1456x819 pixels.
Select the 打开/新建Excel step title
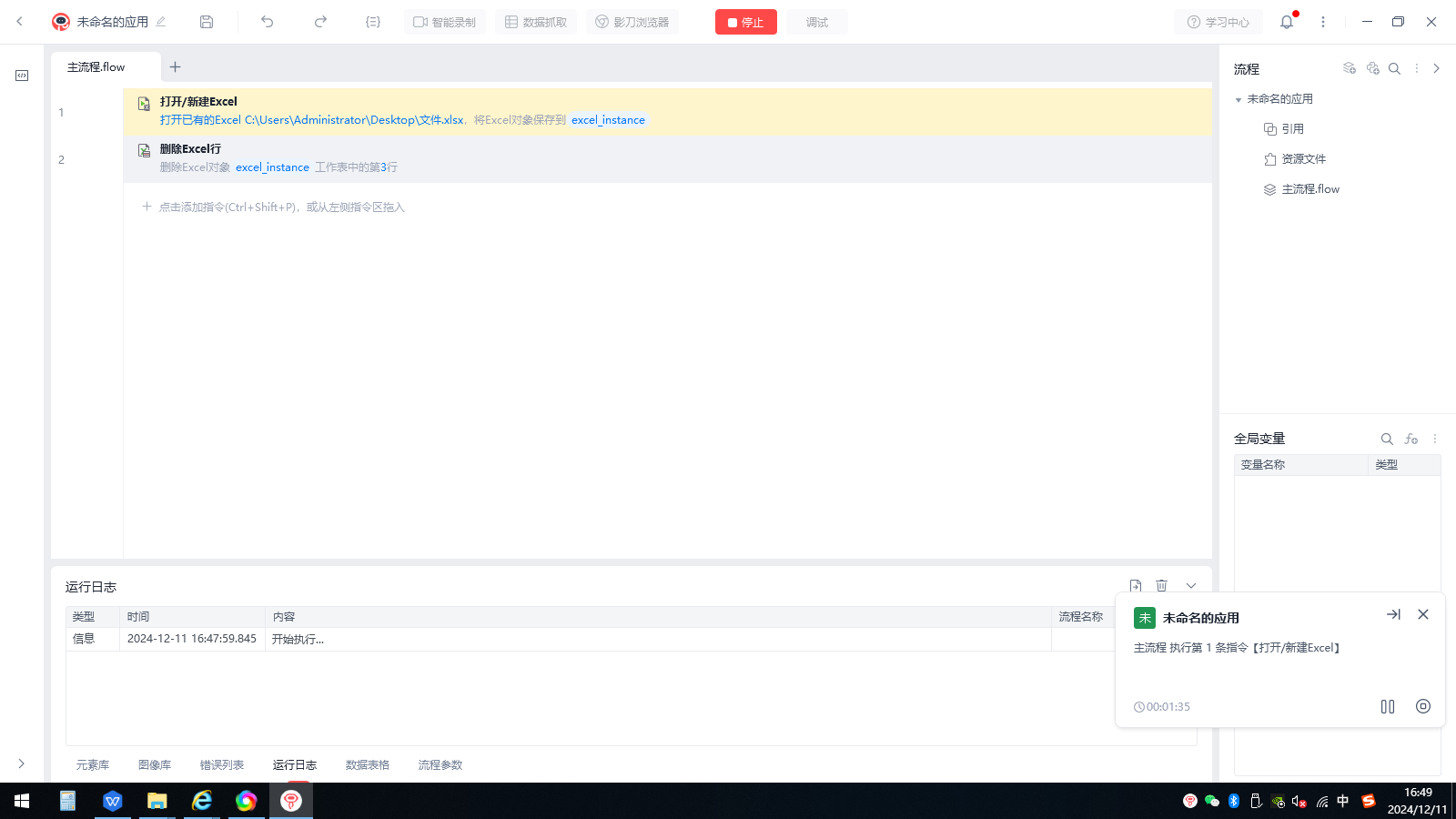198,102
